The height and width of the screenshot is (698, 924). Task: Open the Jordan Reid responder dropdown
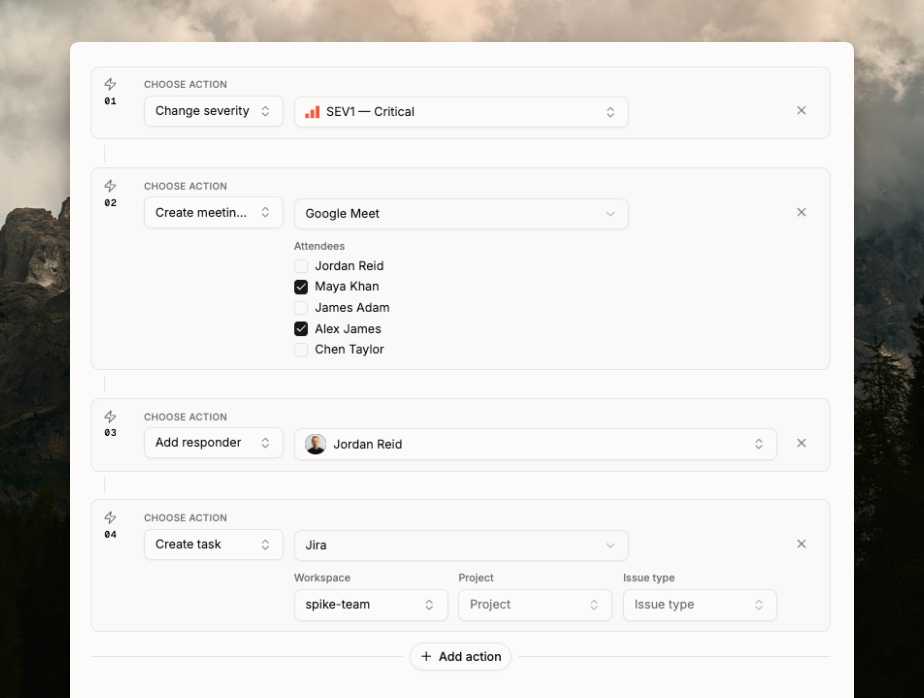pyautogui.click(x=535, y=444)
